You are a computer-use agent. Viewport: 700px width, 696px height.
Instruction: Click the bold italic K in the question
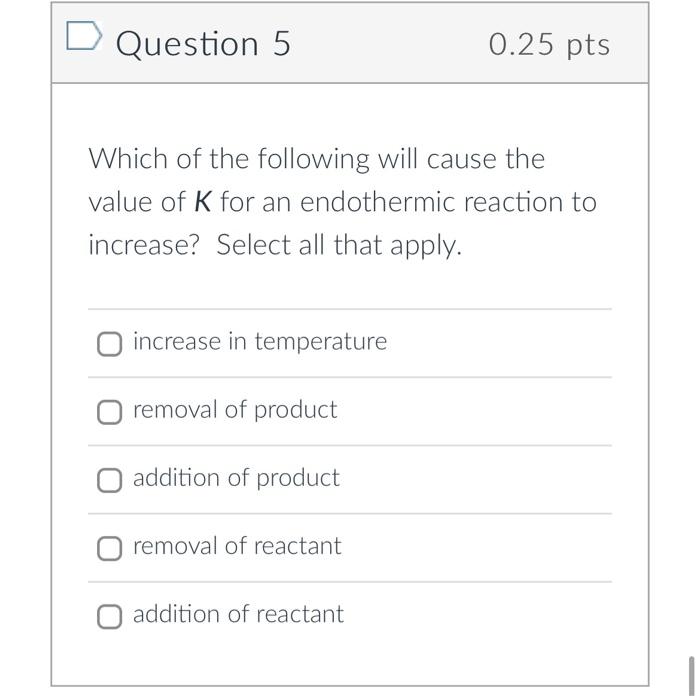pos(202,202)
